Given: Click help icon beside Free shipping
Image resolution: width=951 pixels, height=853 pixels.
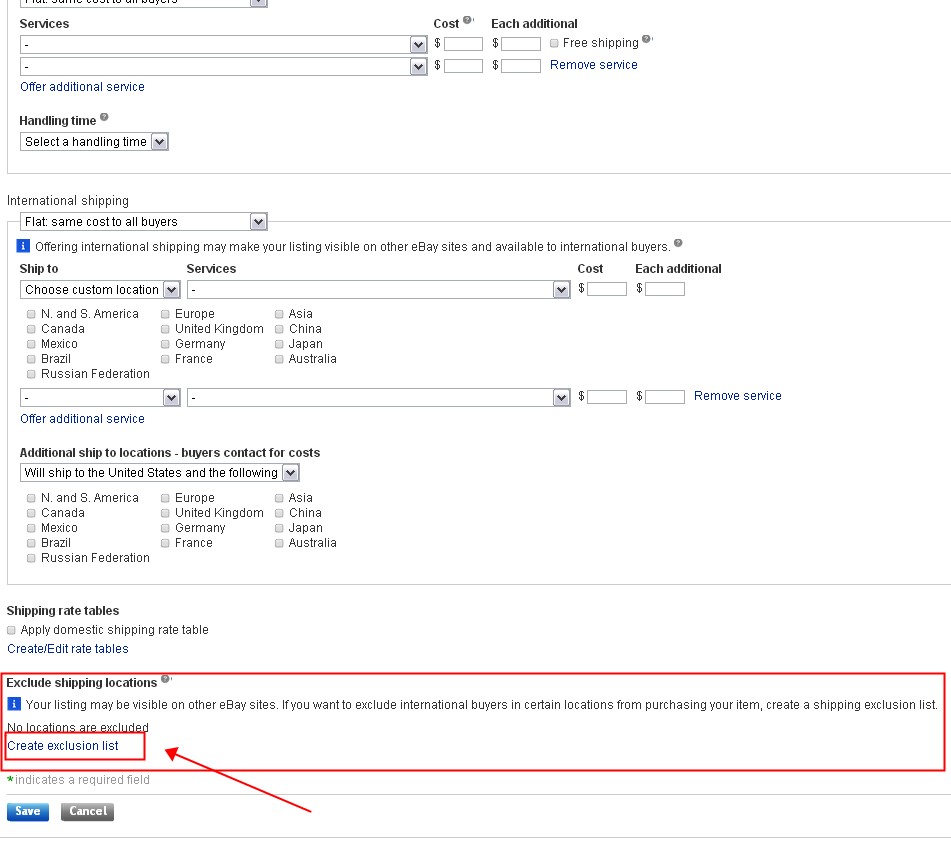Looking at the screenshot, I should pos(647,40).
